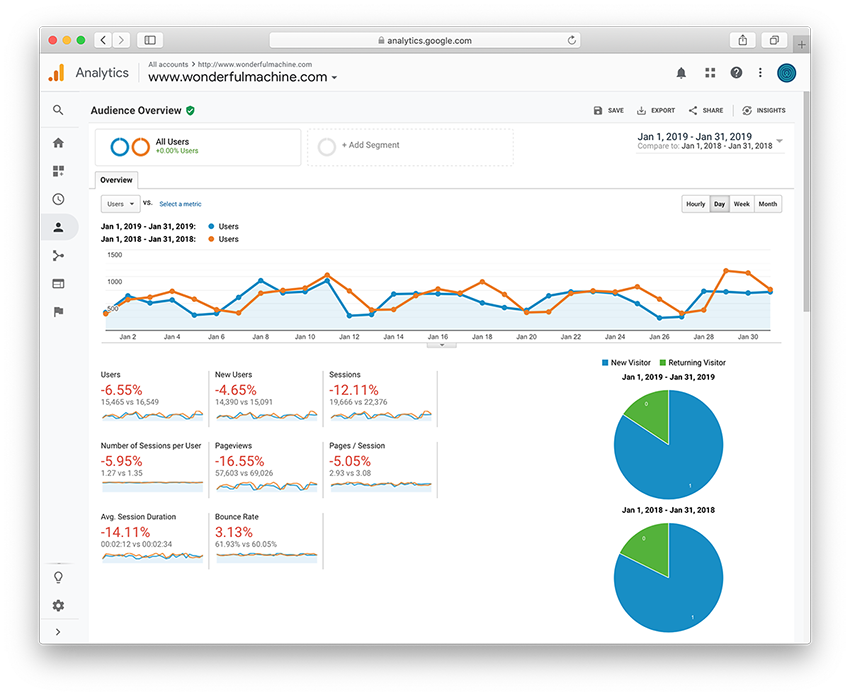Open Behavior icon in sidebar
Screen dimensions: 850x696
coord(58,283)
